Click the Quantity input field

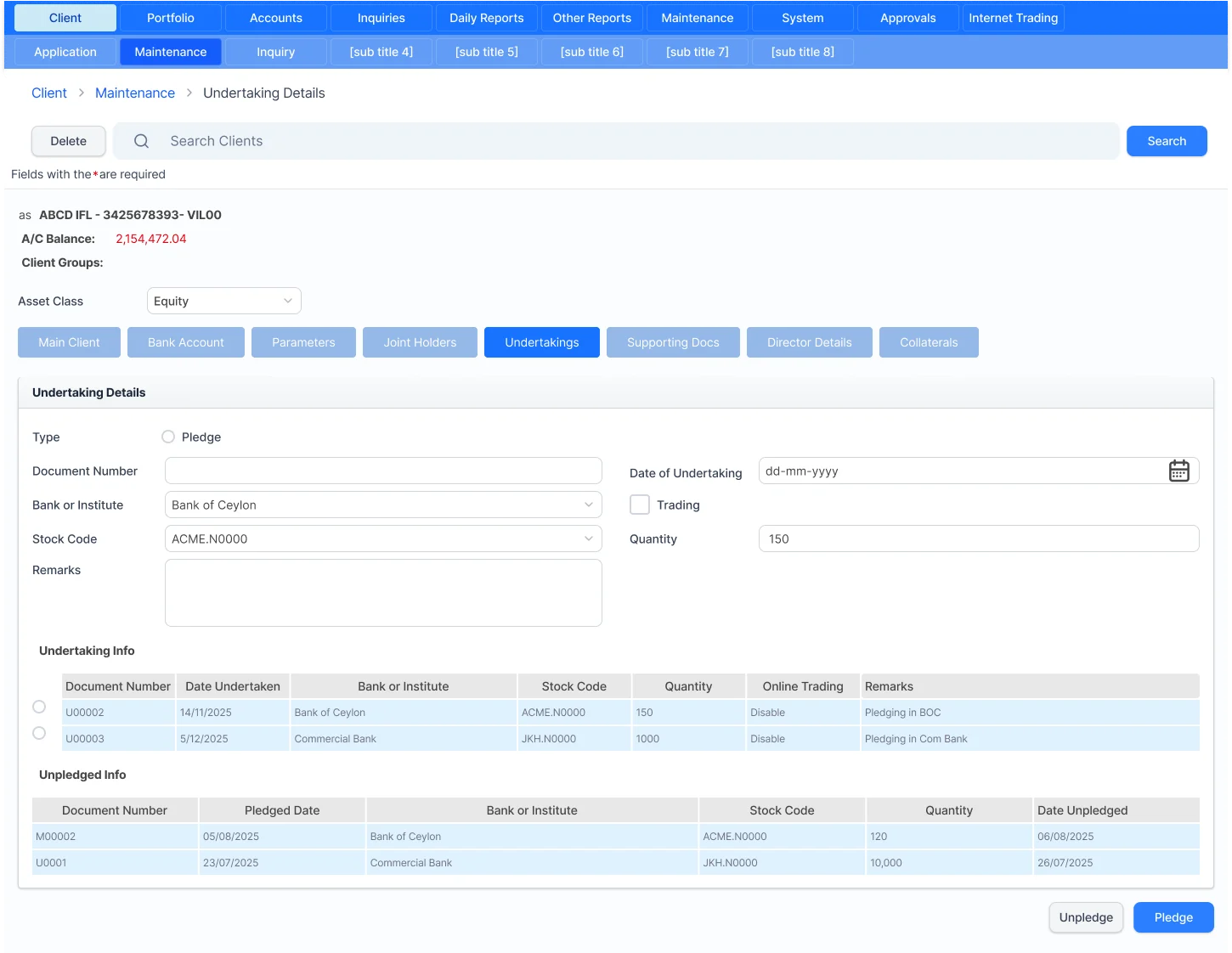979,539
